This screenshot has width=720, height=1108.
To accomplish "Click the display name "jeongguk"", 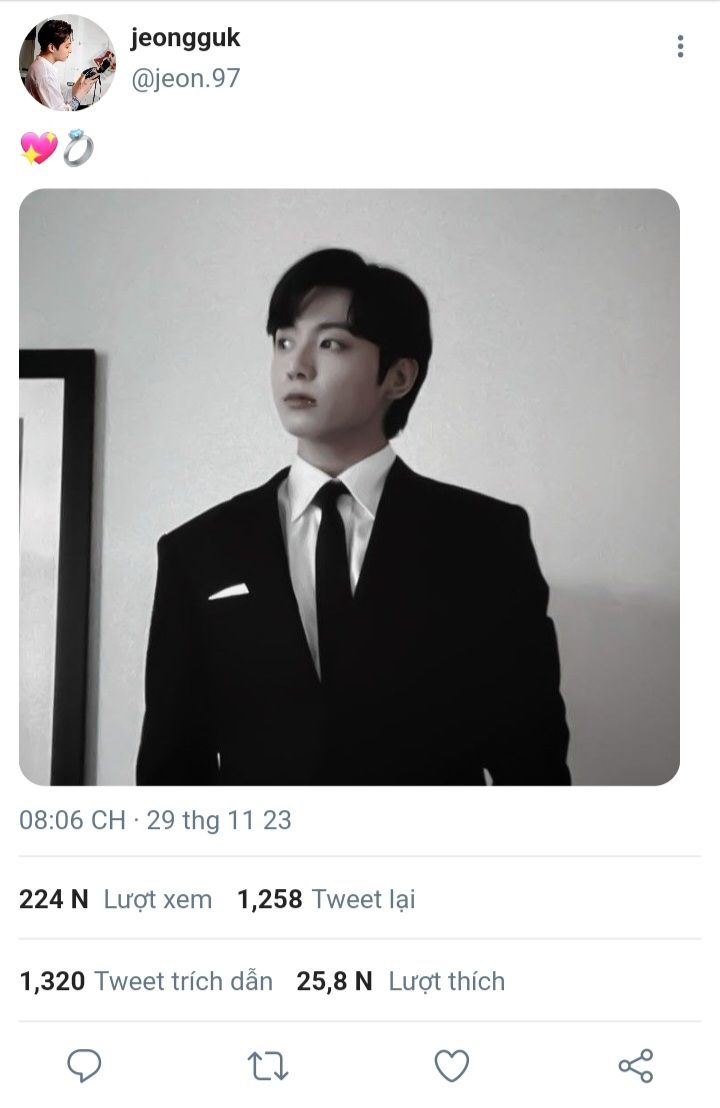I will point(185,39).
